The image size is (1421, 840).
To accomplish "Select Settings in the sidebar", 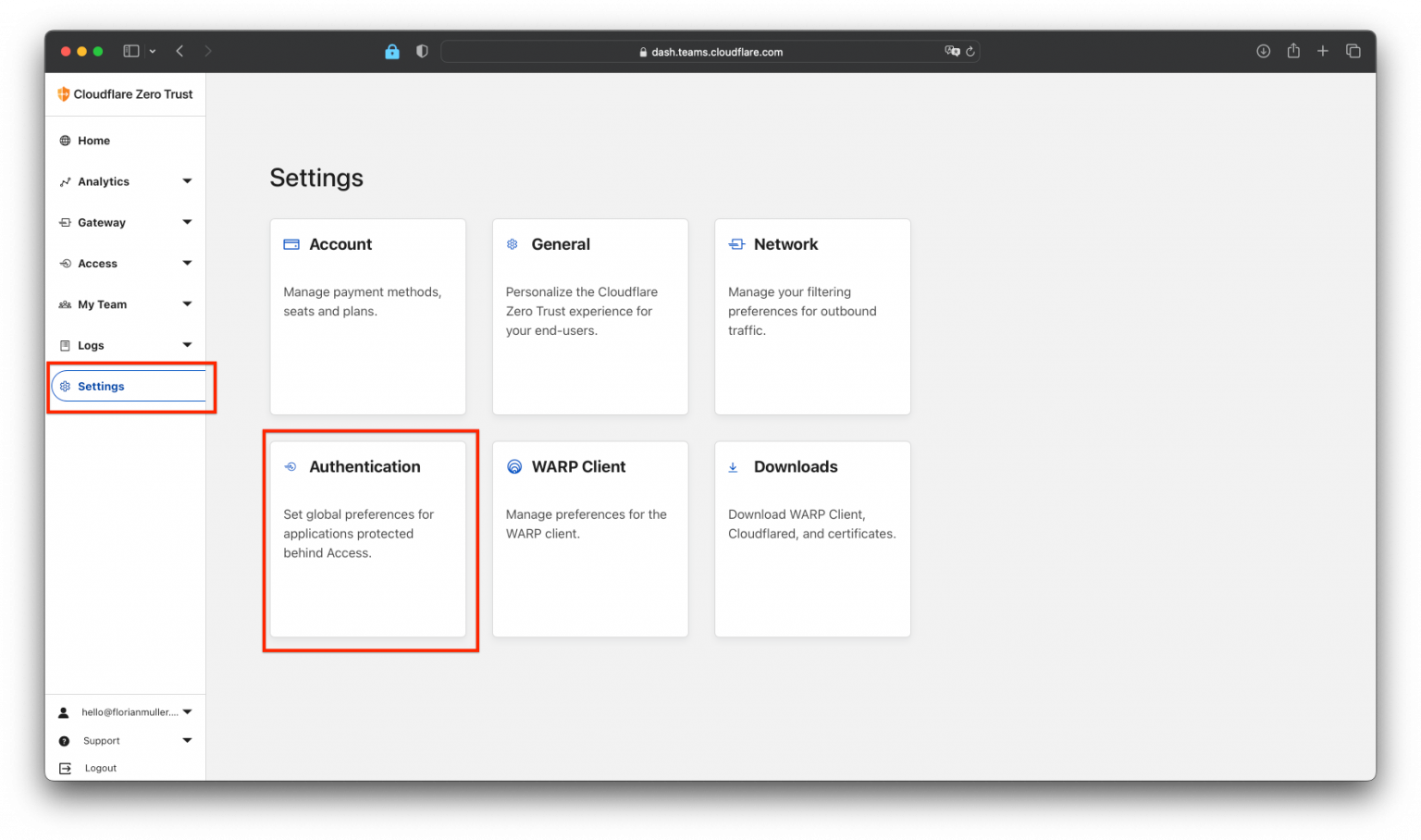I will (101, 386).
